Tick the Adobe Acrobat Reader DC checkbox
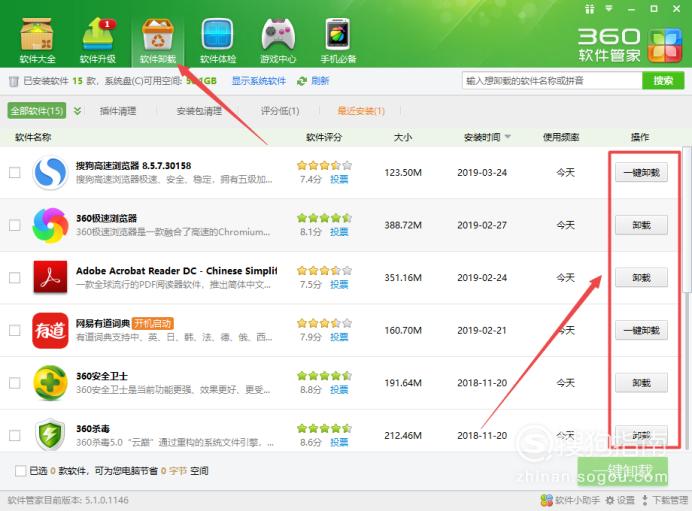 click(15, 278)
